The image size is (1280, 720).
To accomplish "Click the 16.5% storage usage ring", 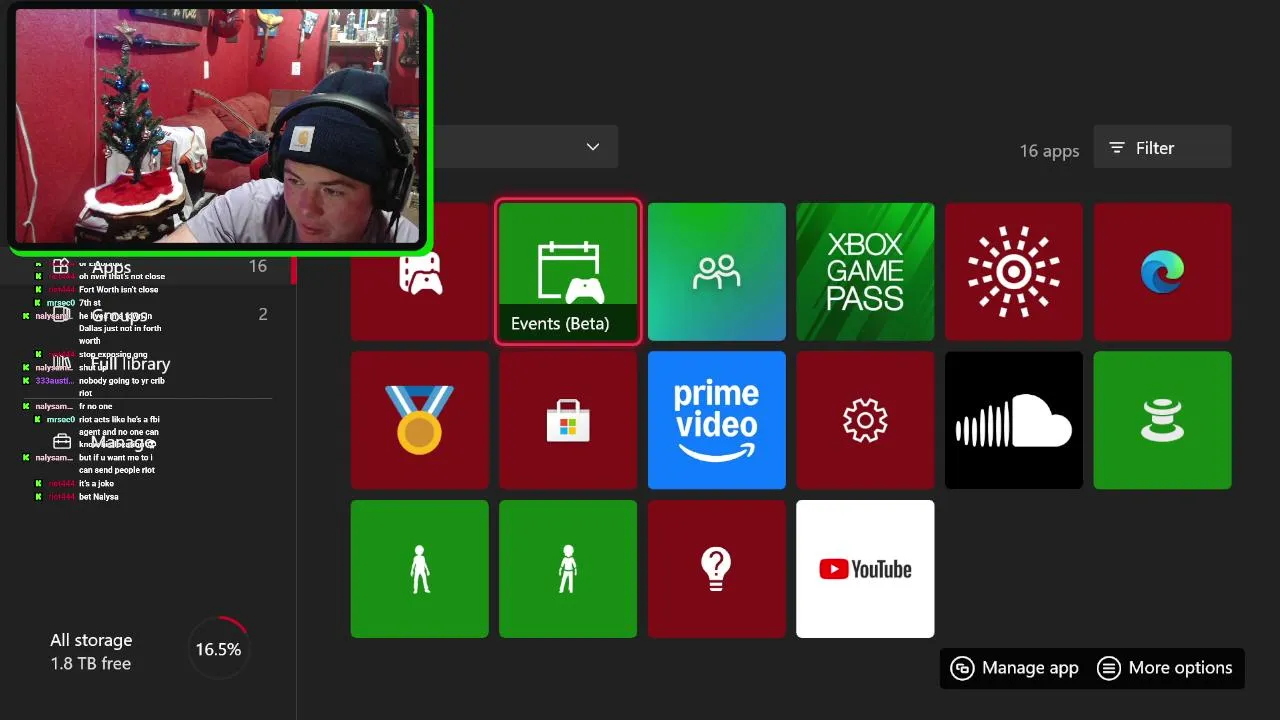I will pos(218,649).
